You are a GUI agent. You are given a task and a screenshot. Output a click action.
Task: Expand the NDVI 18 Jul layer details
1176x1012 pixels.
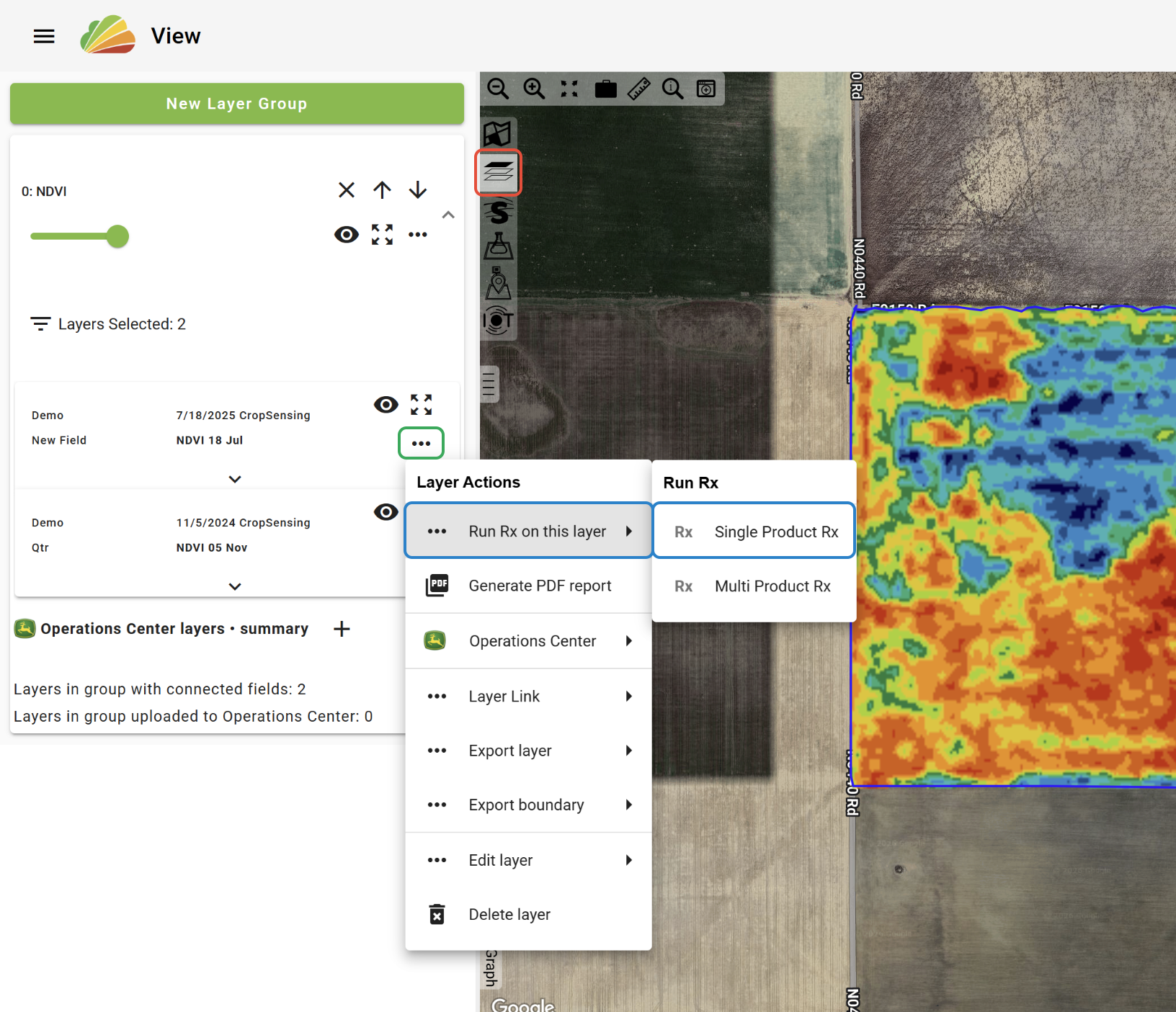[x=235, y=479]
